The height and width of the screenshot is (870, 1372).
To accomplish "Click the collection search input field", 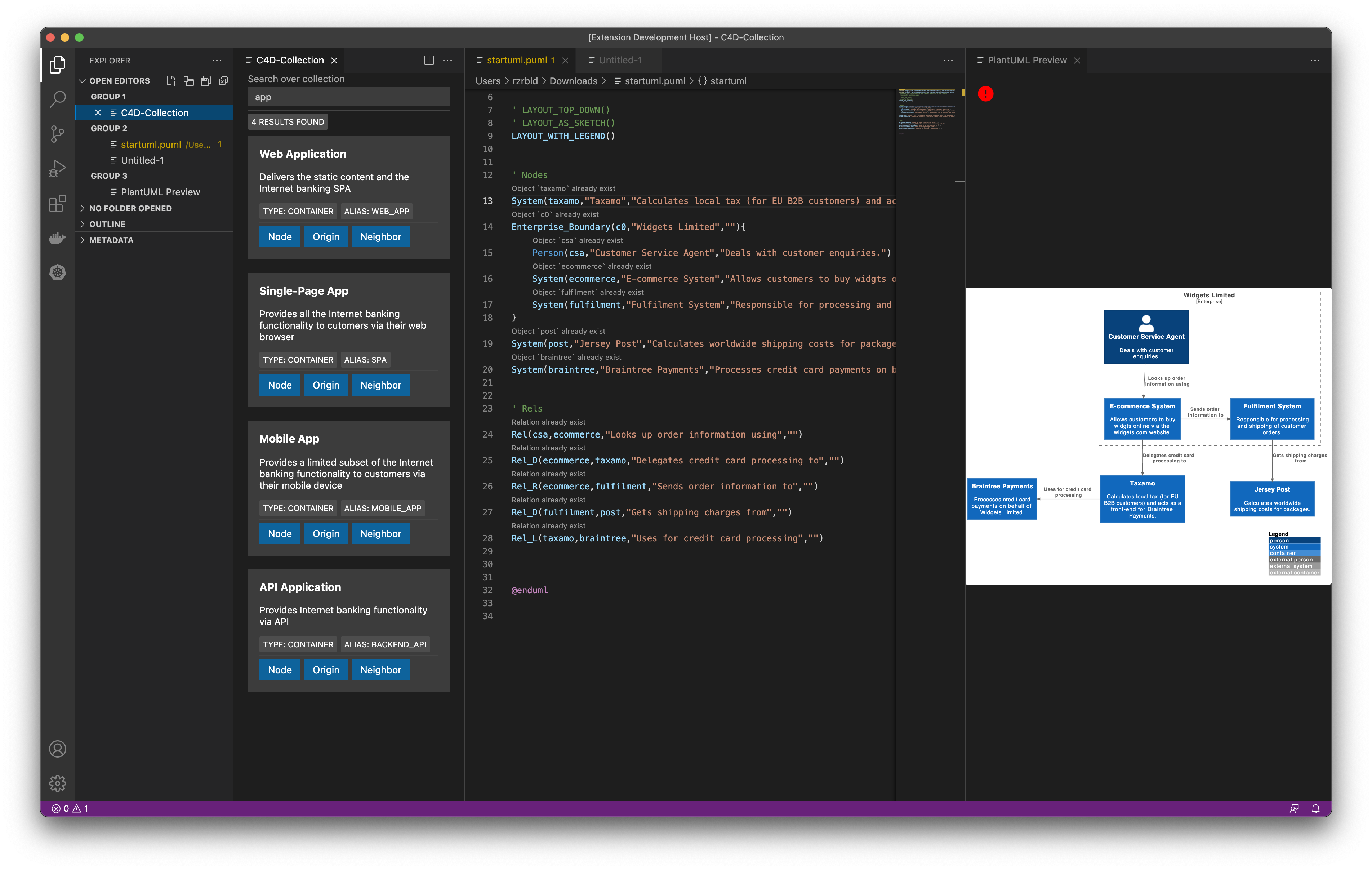I will [348, 97].
